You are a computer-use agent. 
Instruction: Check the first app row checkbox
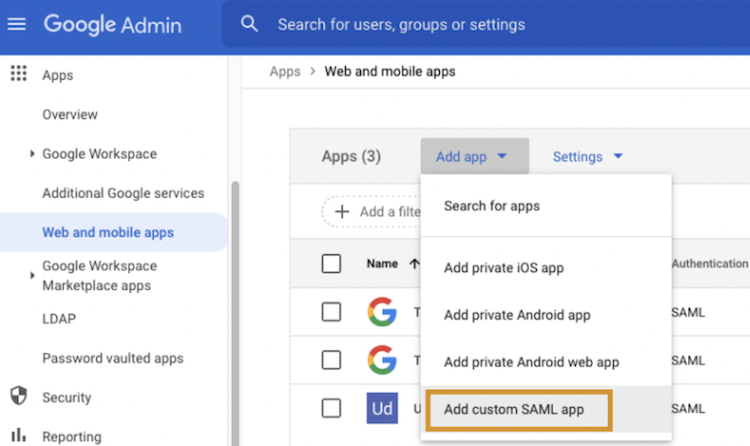tap(331, 312)
